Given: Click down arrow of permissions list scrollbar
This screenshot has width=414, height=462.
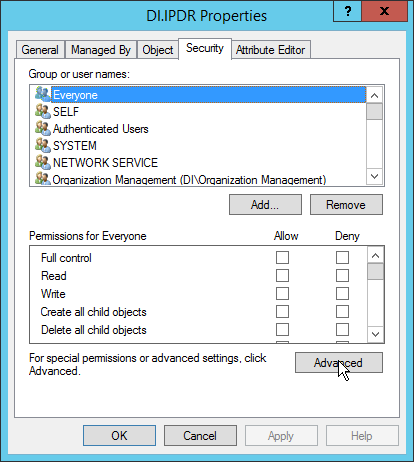Looking at the screenshot, I should pos(375,334).
